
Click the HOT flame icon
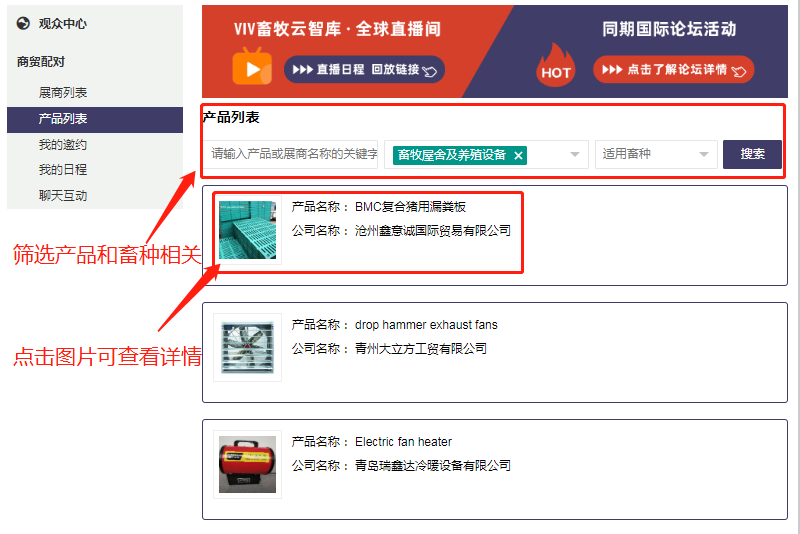point(556,65)
